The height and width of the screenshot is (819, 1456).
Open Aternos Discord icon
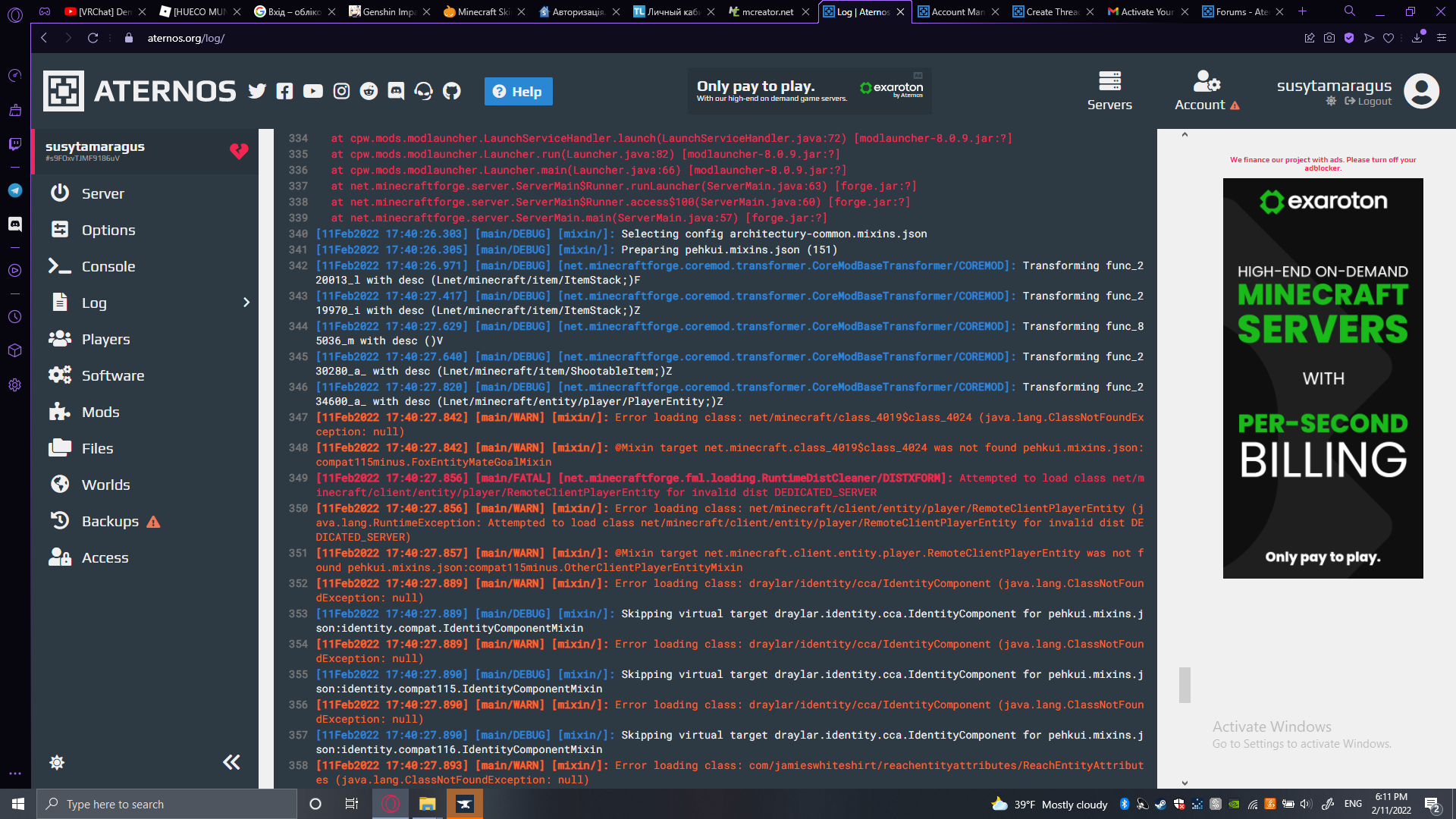click(x=396, y=91)
